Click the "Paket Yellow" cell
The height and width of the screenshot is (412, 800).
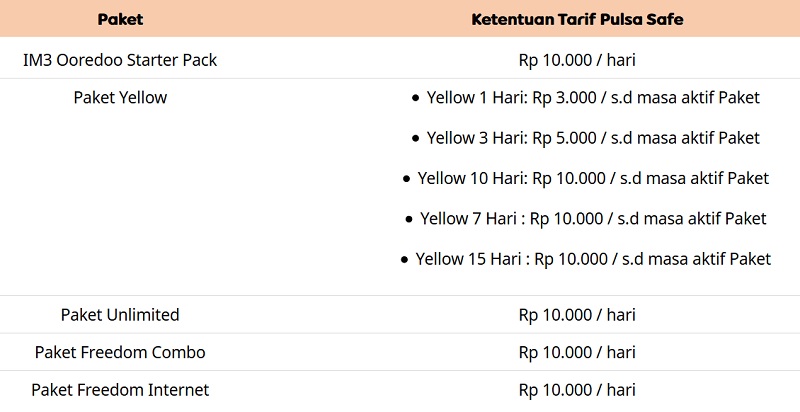pos(120,98)
